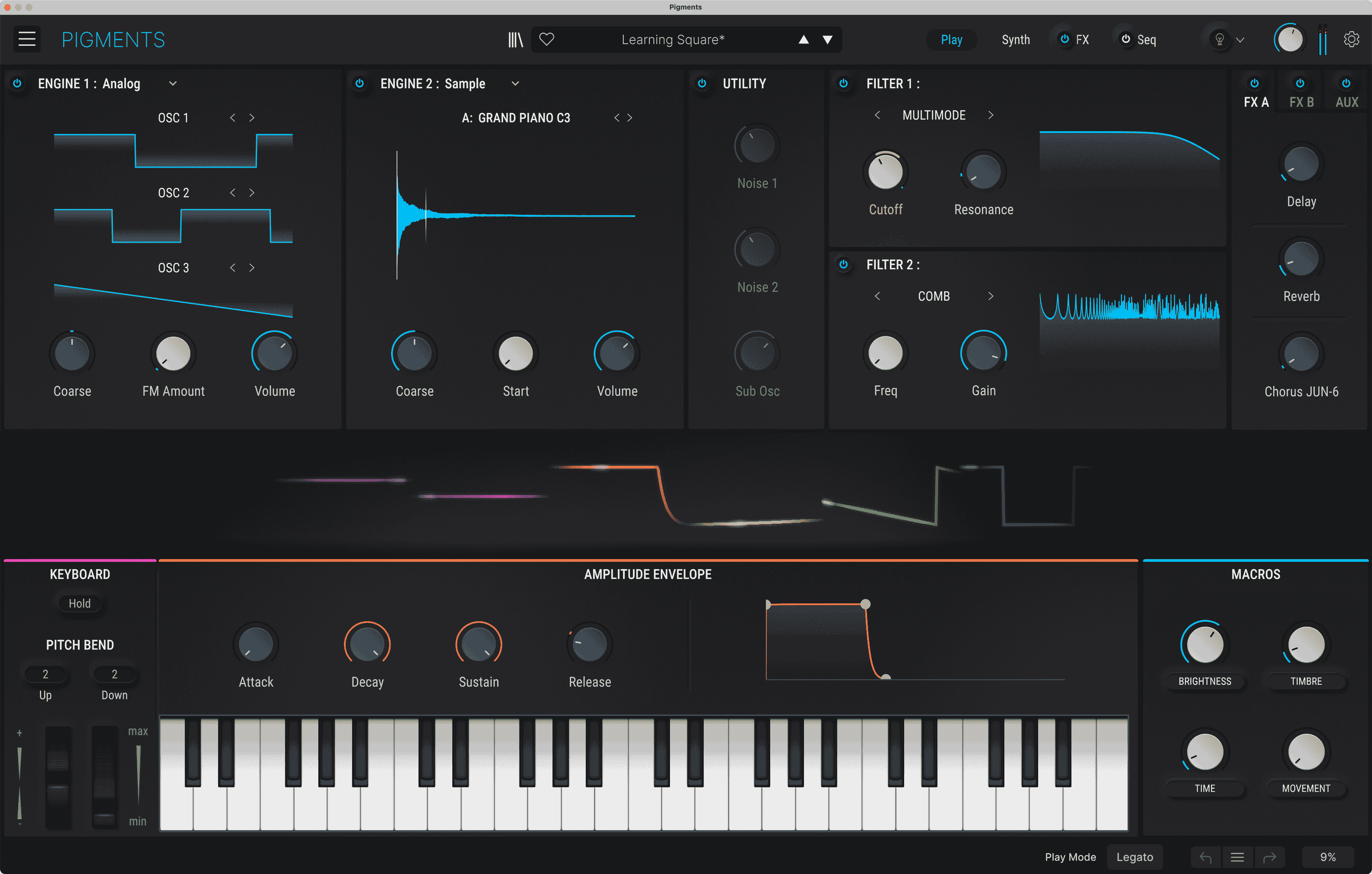The width and height of the screenshot is (1372, 874).
Task: Enable Hold in the Keyboard section
Action: pyautogui.click(x=80, y=603)
